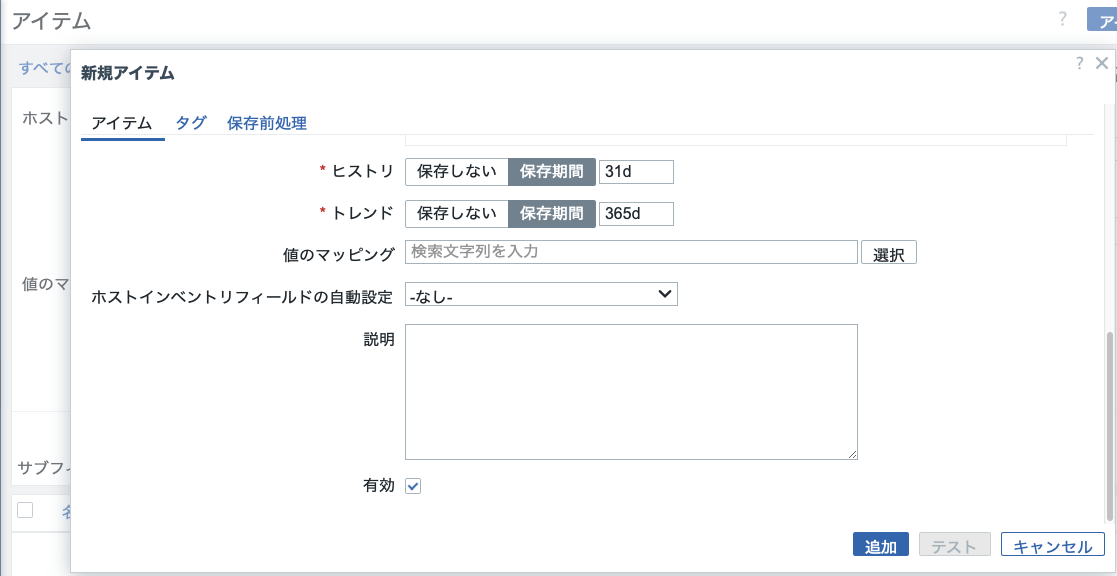Viewport: 1117px width, 576px height.
Task: Select the アイテム tab
Action: [x=122, y=123]
